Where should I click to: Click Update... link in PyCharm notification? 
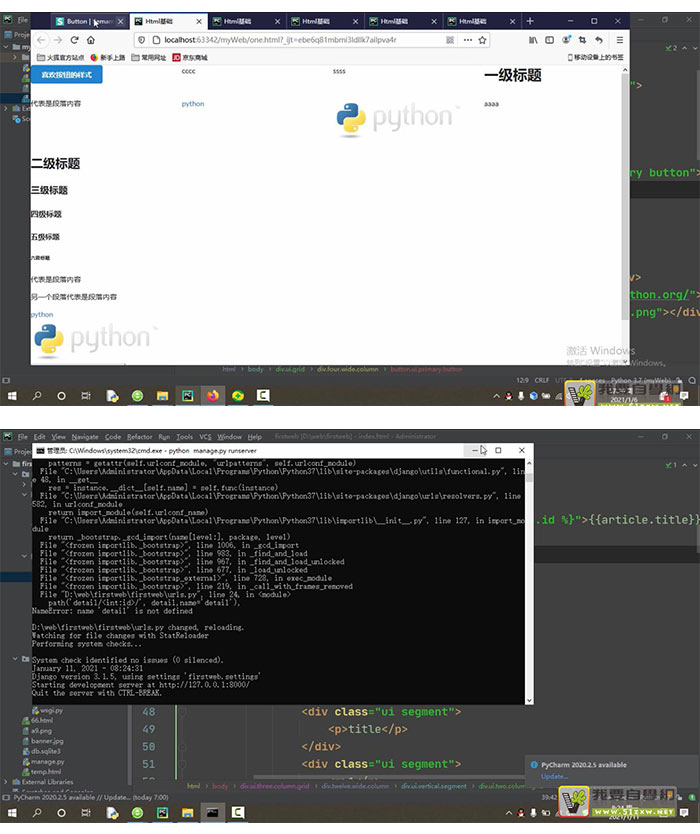552,777
